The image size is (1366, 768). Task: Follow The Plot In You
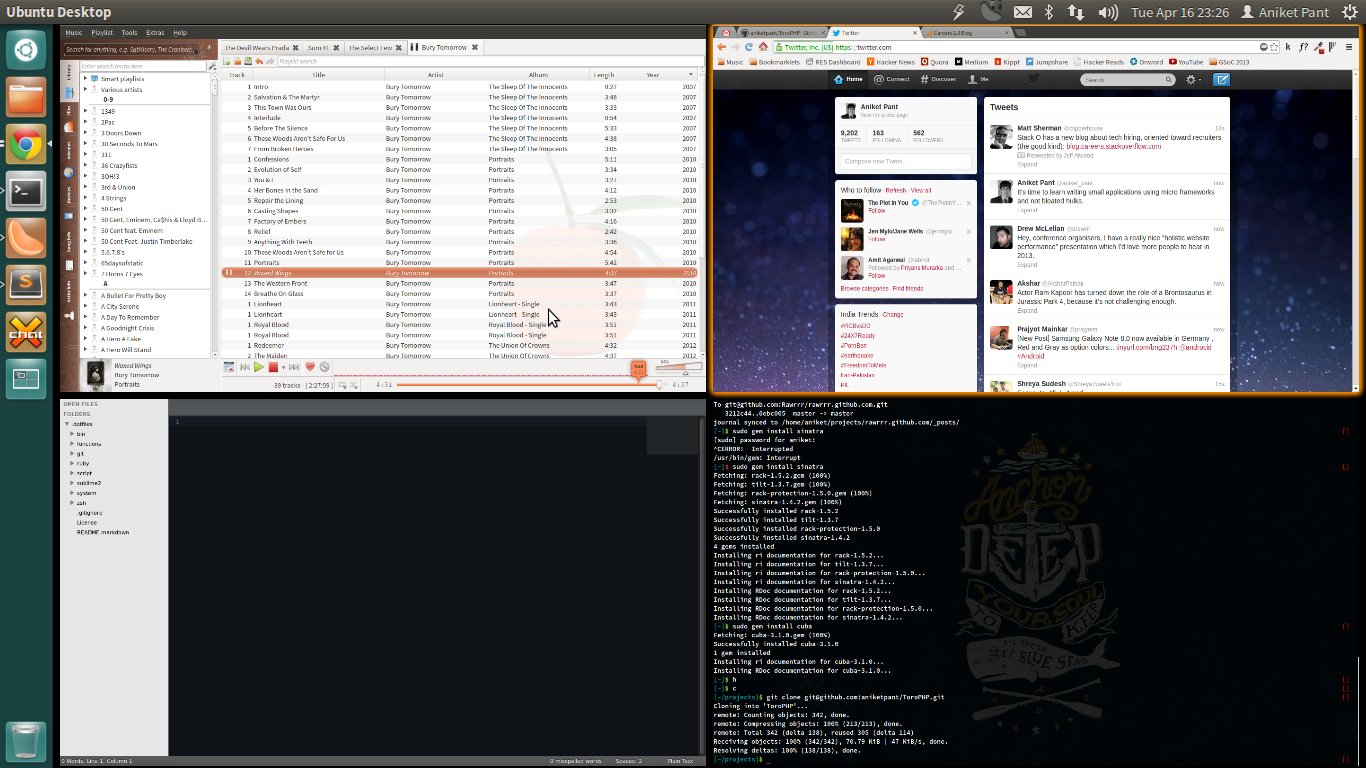click(877, 211)
